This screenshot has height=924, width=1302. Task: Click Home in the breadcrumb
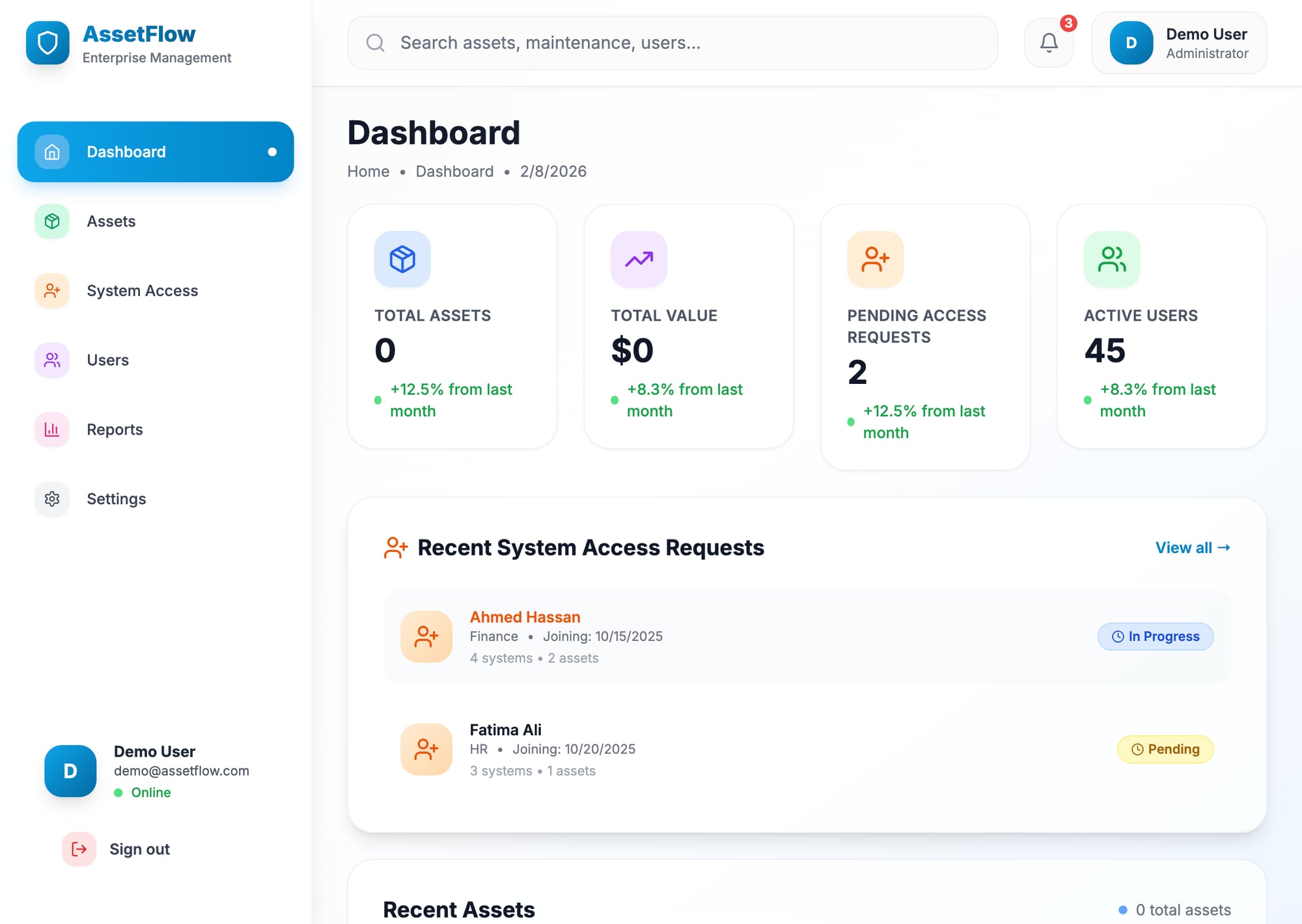[368, 171]
